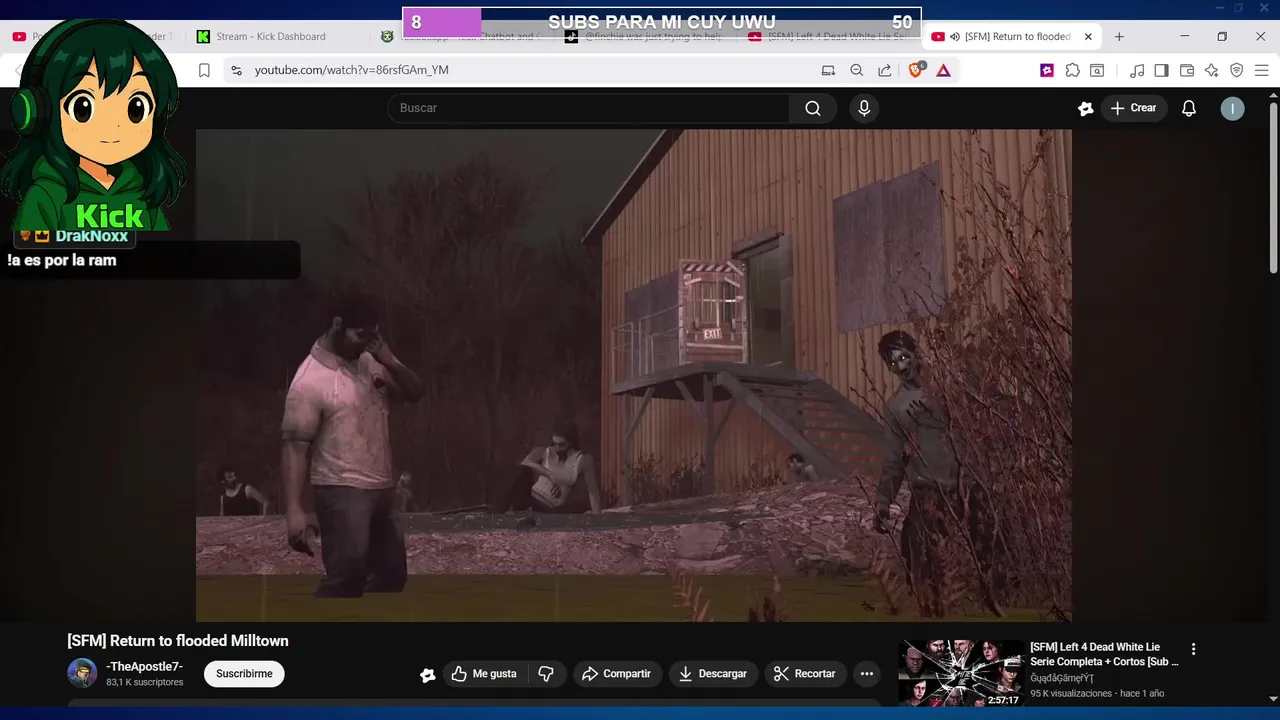Open the extensions puzzle piece menu
This screenshot has height=720, width=1280.
pos(1072,70)
